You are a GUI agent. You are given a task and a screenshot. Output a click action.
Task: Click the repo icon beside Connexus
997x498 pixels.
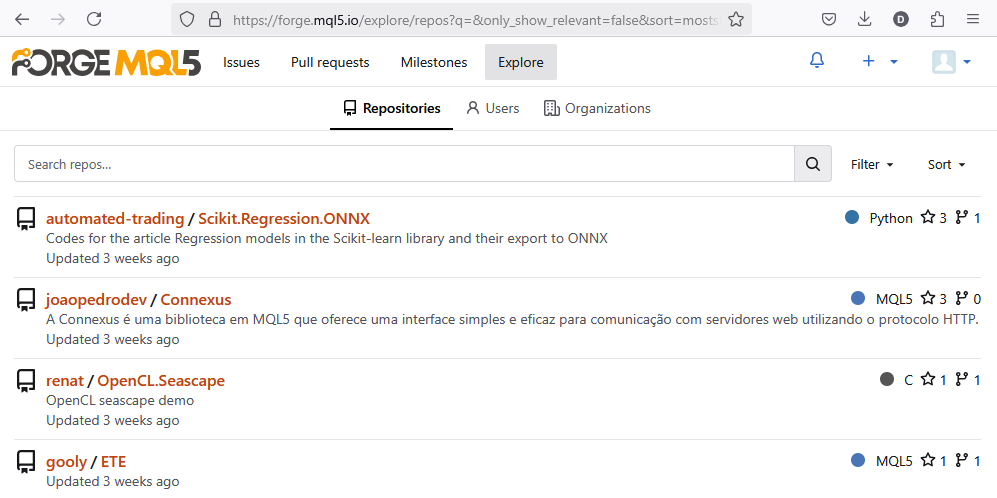click(25, 300)
